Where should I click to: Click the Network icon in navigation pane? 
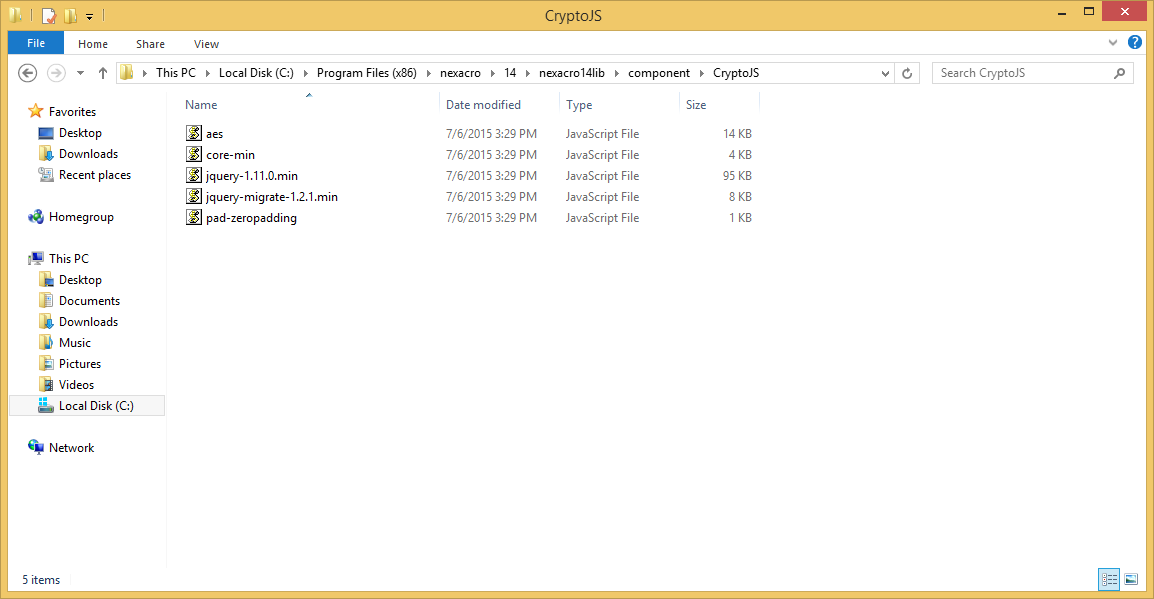pos(35,447)
